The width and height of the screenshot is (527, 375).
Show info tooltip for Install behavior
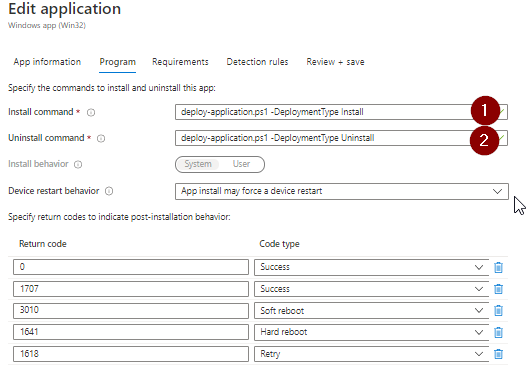[x=78, y=164]
